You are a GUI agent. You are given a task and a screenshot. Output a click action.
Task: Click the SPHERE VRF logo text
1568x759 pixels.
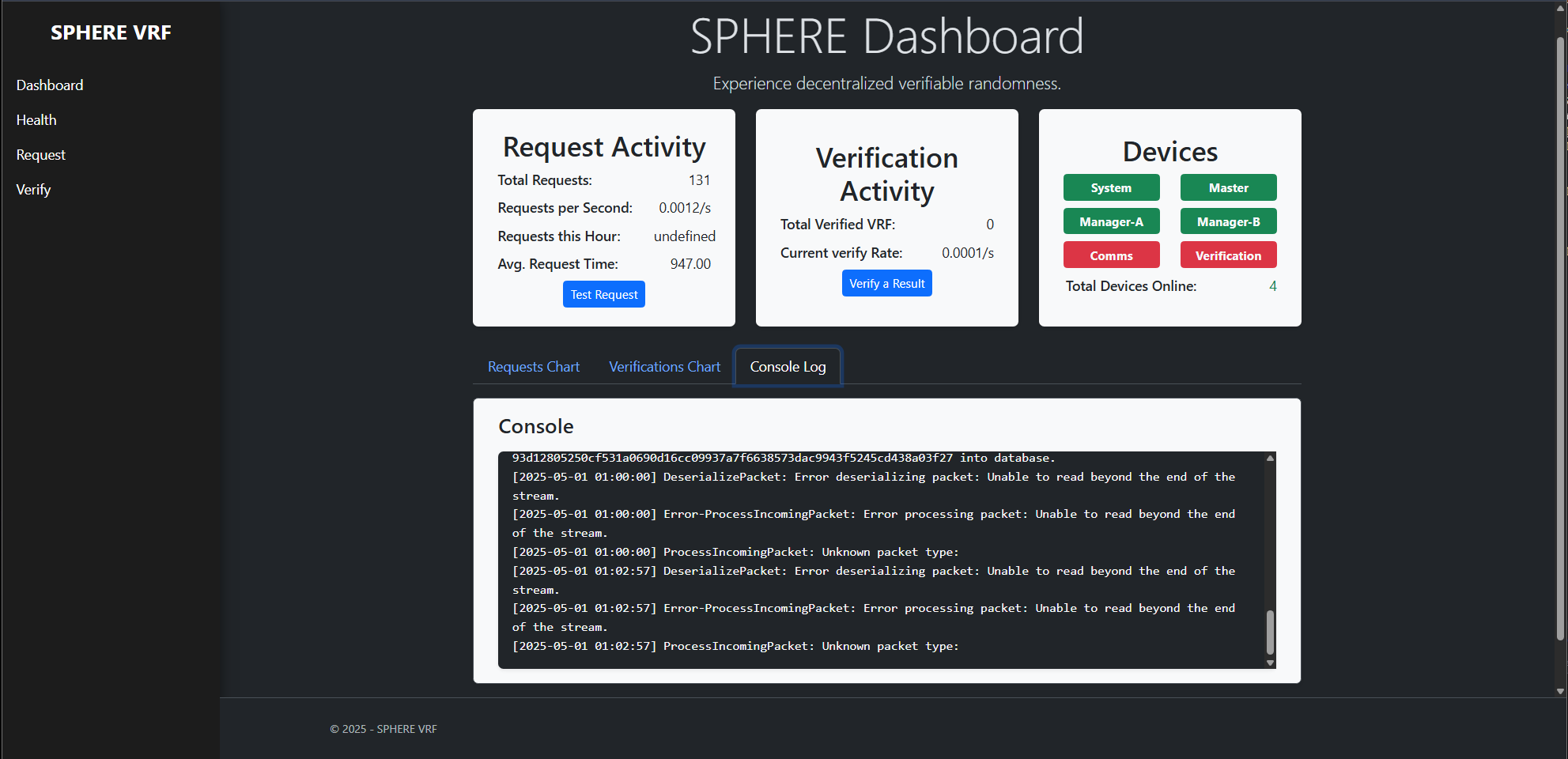111,32
